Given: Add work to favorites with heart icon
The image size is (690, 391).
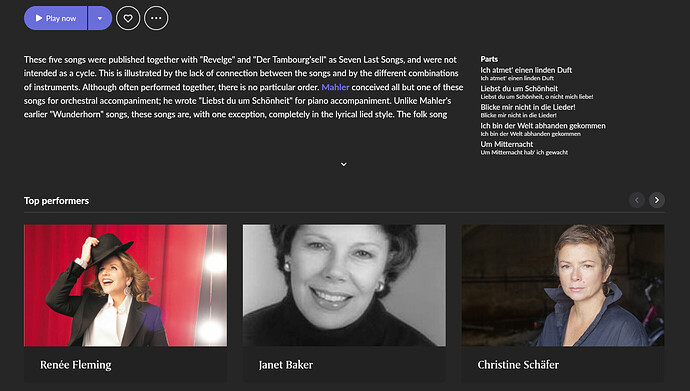Looking at the screenshot, I should pyautogui.click(x=128, y=18).
